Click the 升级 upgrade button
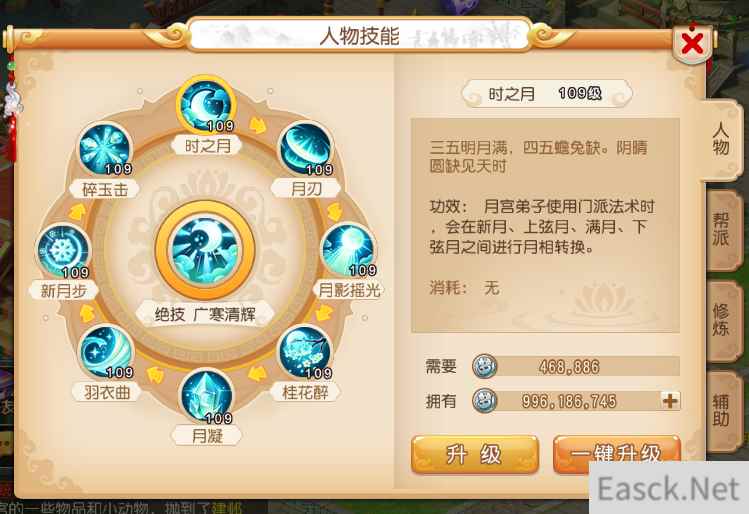The width and height of the screenshot is (749, 514). tap(474, 454)
